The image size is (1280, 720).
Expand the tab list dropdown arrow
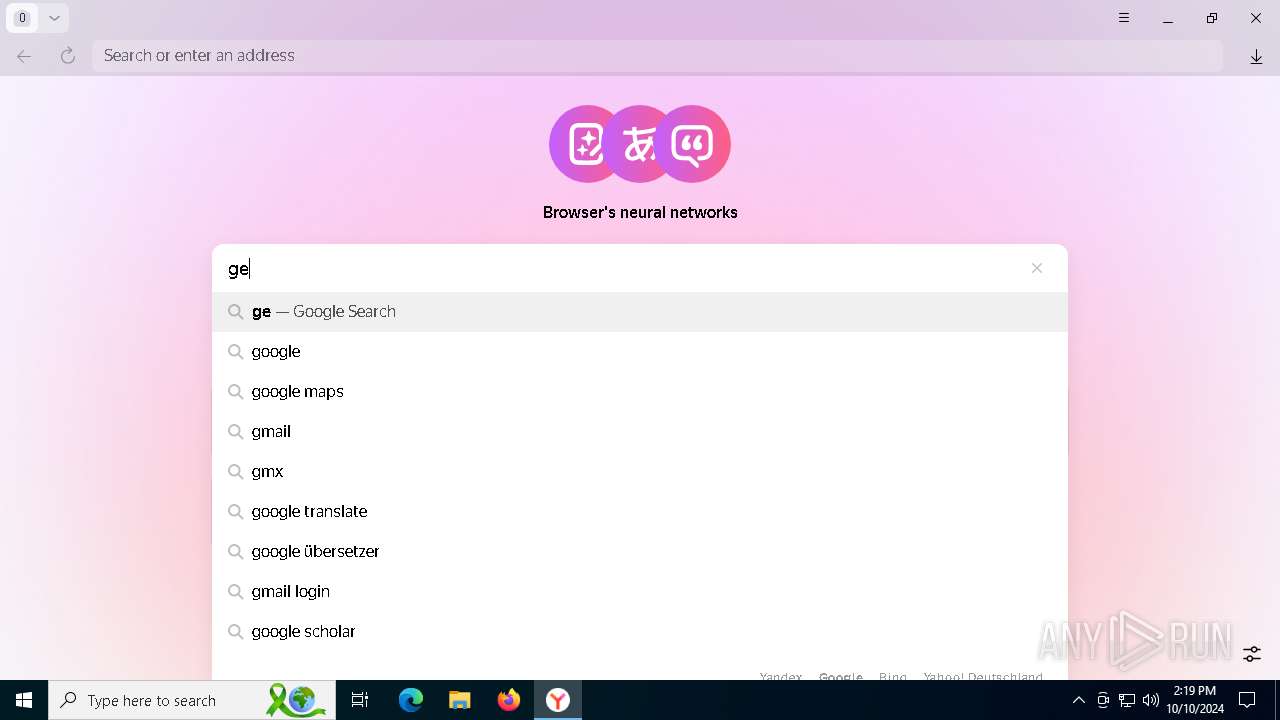click(x=54, y=18)
